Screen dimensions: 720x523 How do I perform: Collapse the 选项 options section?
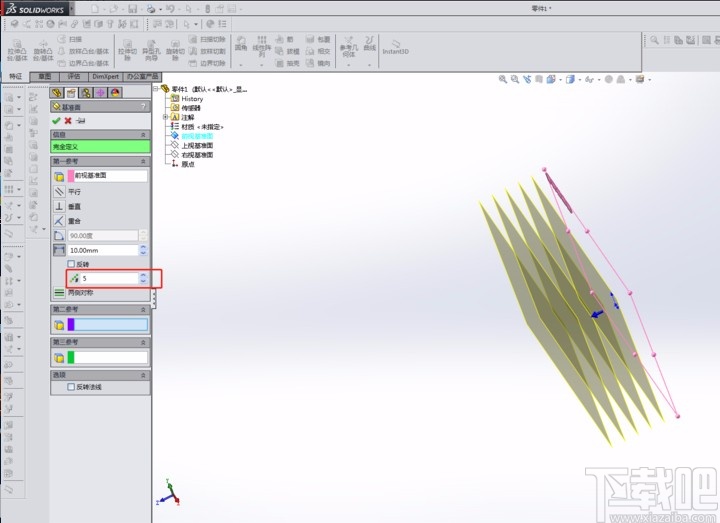click(143, 375)
